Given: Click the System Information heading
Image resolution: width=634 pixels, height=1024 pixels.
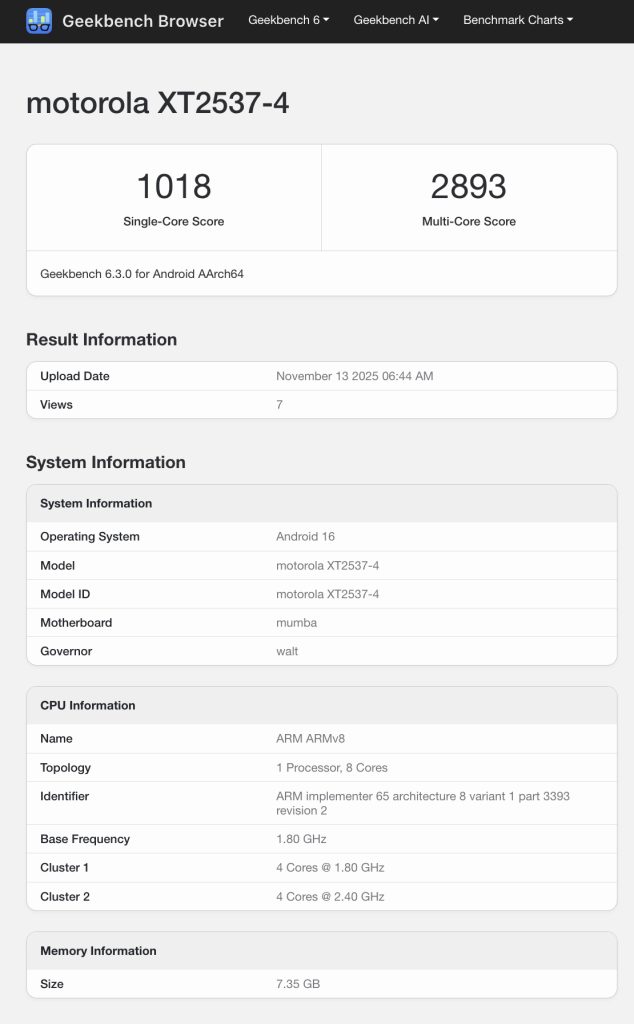Looking at the screenshot, I should click(105, 462).
